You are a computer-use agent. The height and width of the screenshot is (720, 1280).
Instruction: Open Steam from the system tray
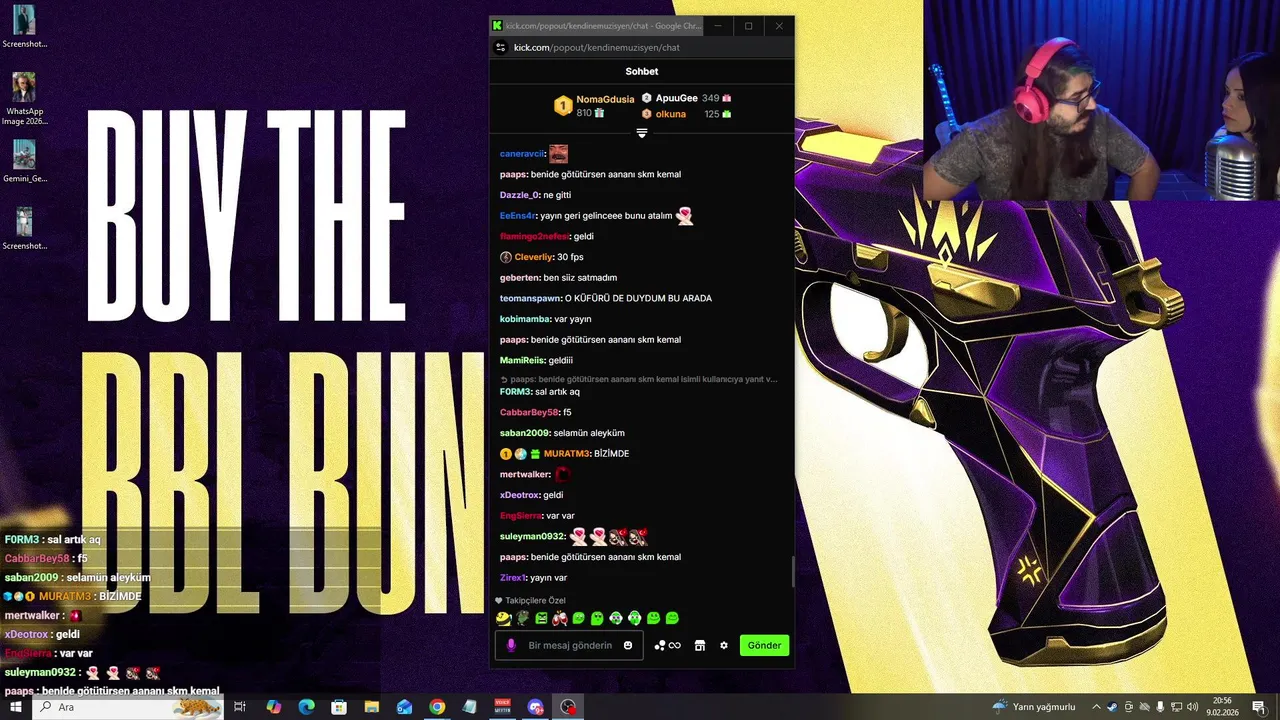tap(1113, 707)
